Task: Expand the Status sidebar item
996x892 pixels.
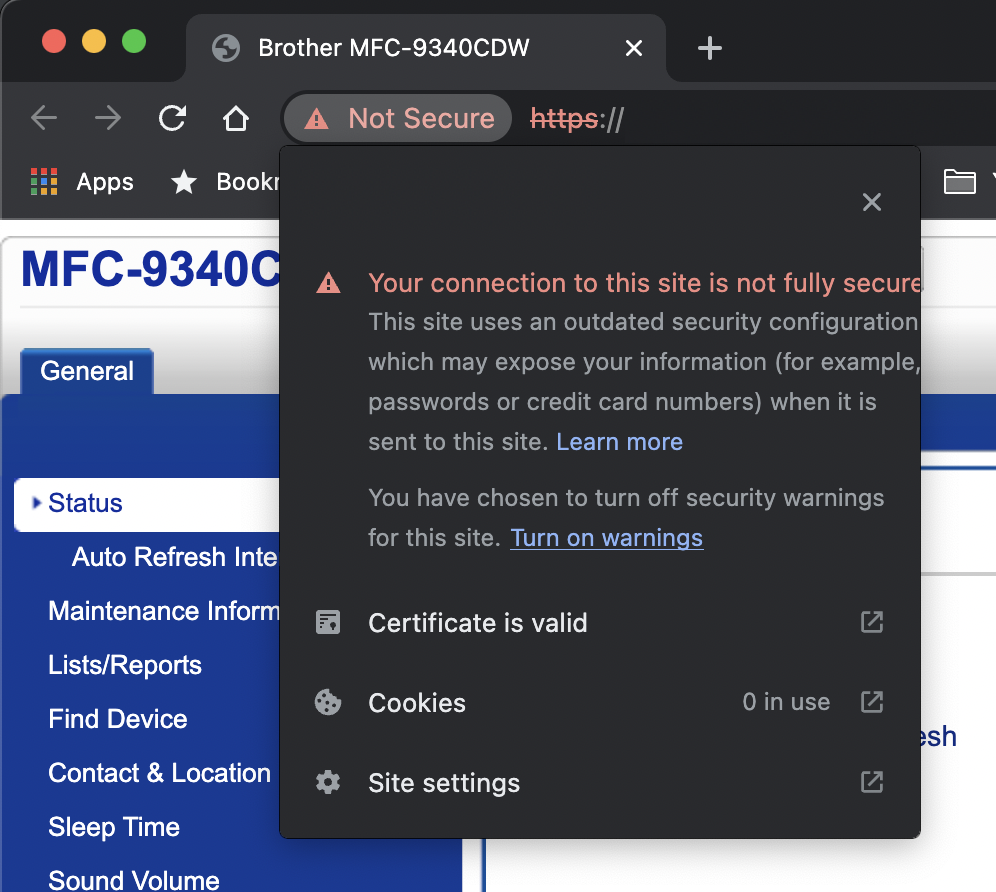Action: coord(85,503)
